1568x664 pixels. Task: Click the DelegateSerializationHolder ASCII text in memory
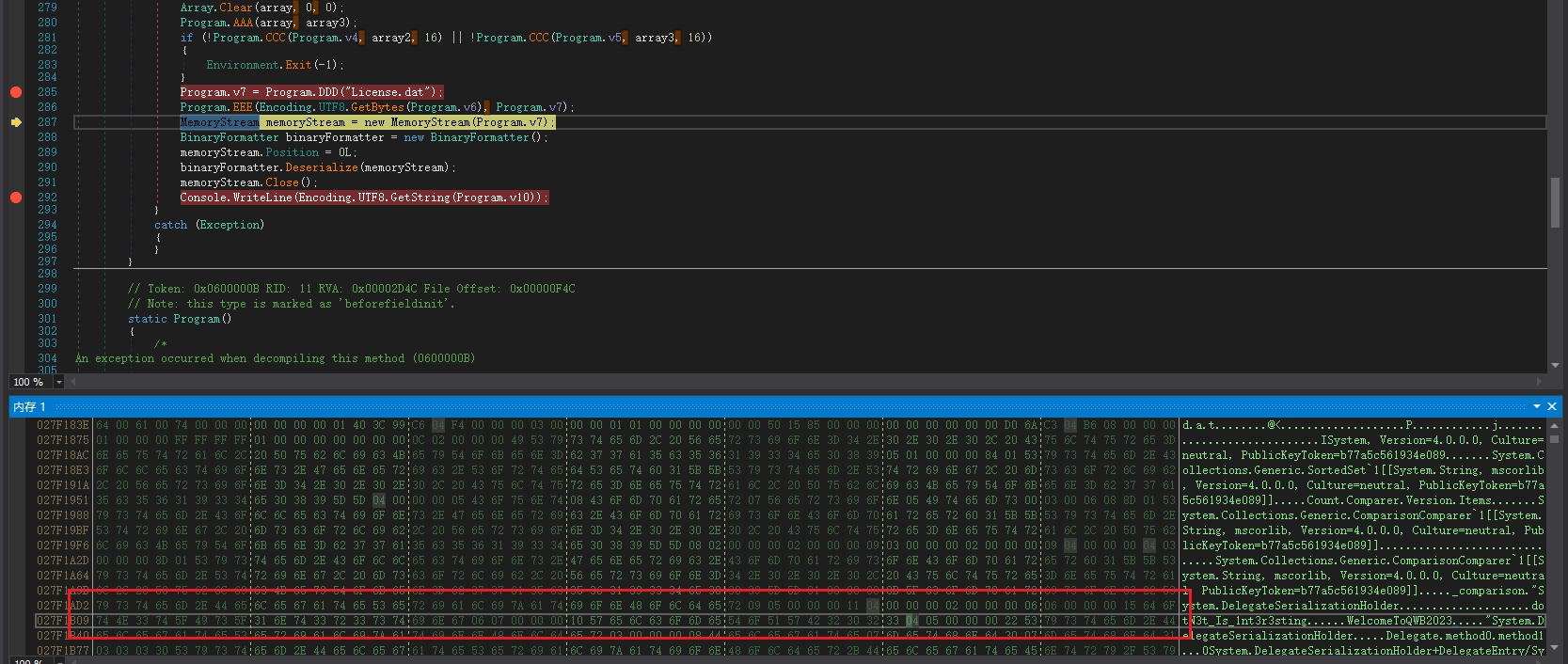[1310, 606]
